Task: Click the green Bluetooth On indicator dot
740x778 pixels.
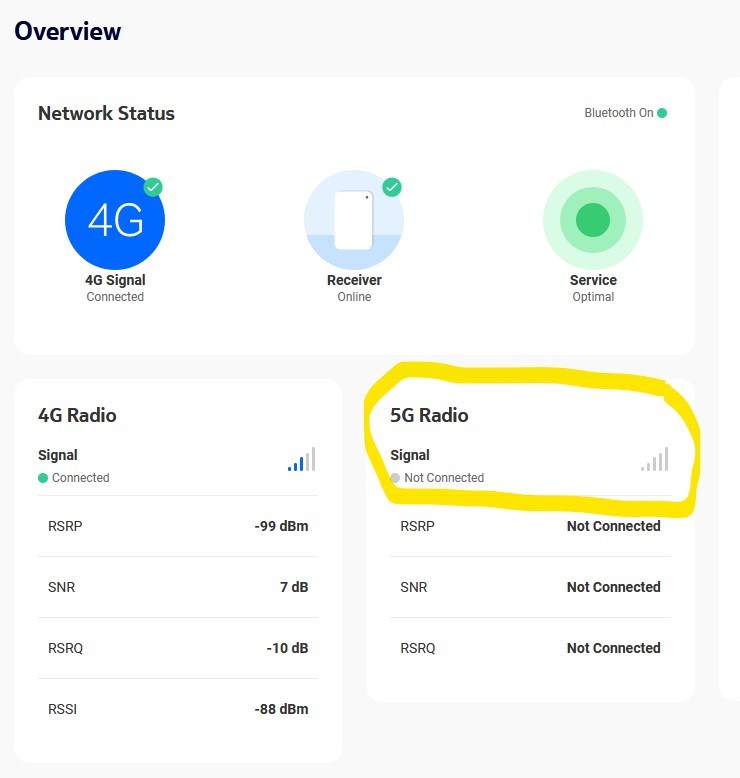Action: point(662,113)
